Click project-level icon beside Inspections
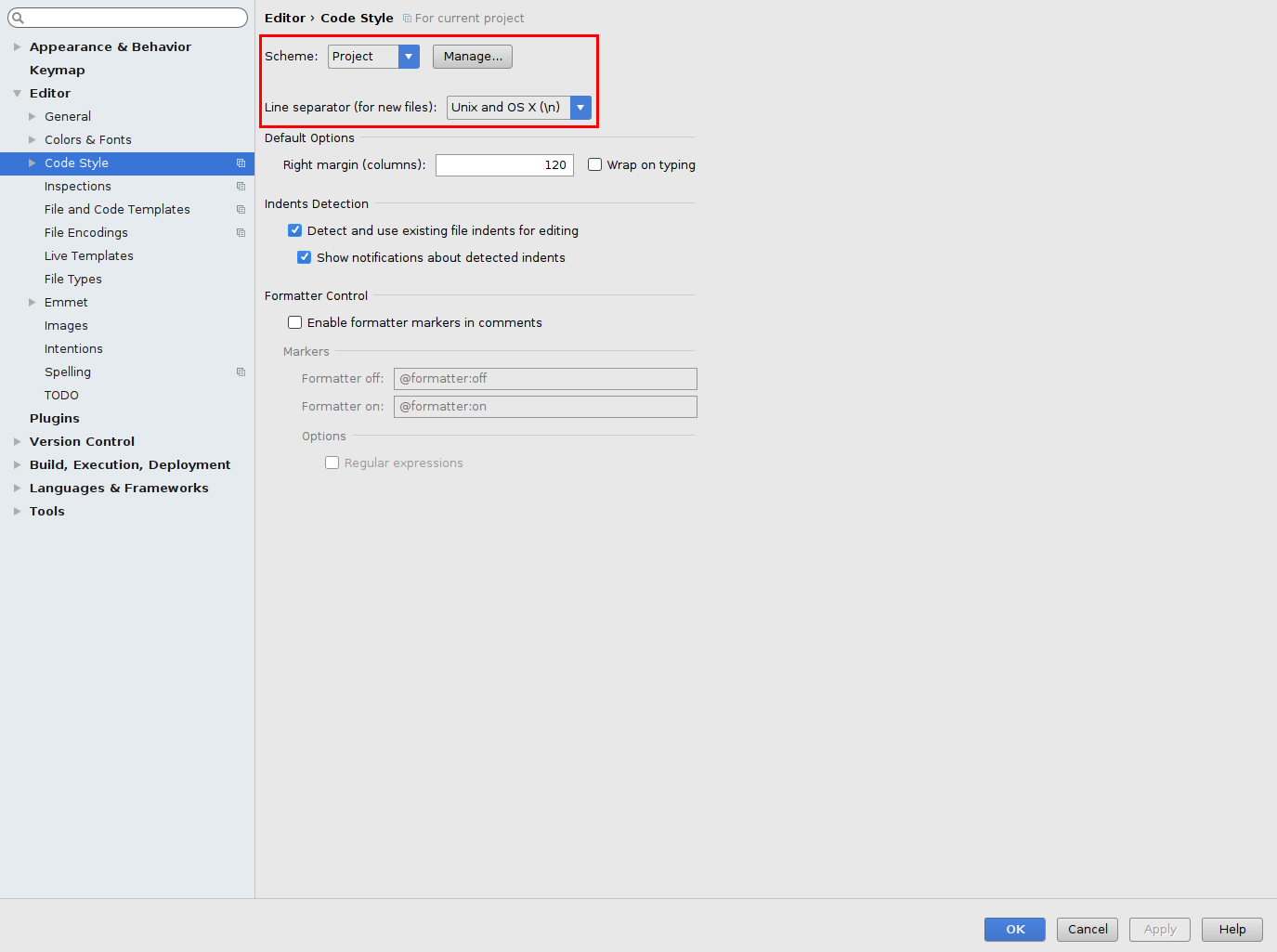Viewport: 1277px width, 952px height. coord(241,187)
